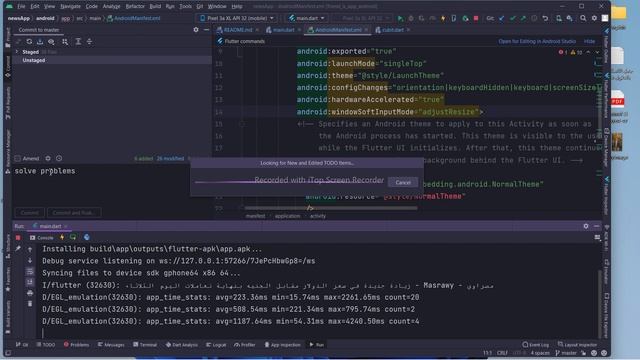The height and width of the screenshot is (360, 640).
Task: Click the Rollback undo arrow icon
Action: (545, 18)
